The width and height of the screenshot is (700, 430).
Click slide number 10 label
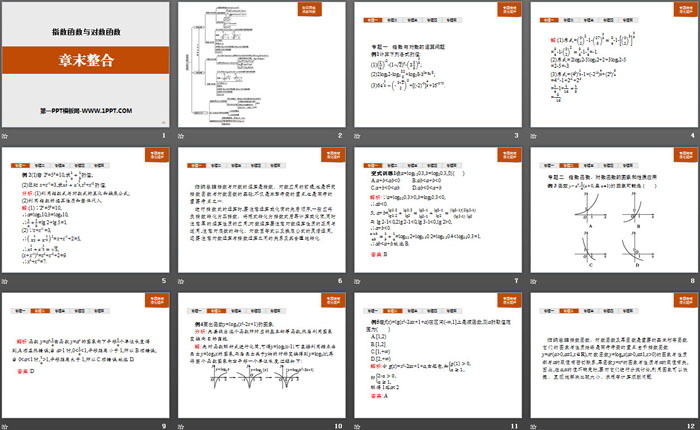pyautogui.click(x=338, y=426)
